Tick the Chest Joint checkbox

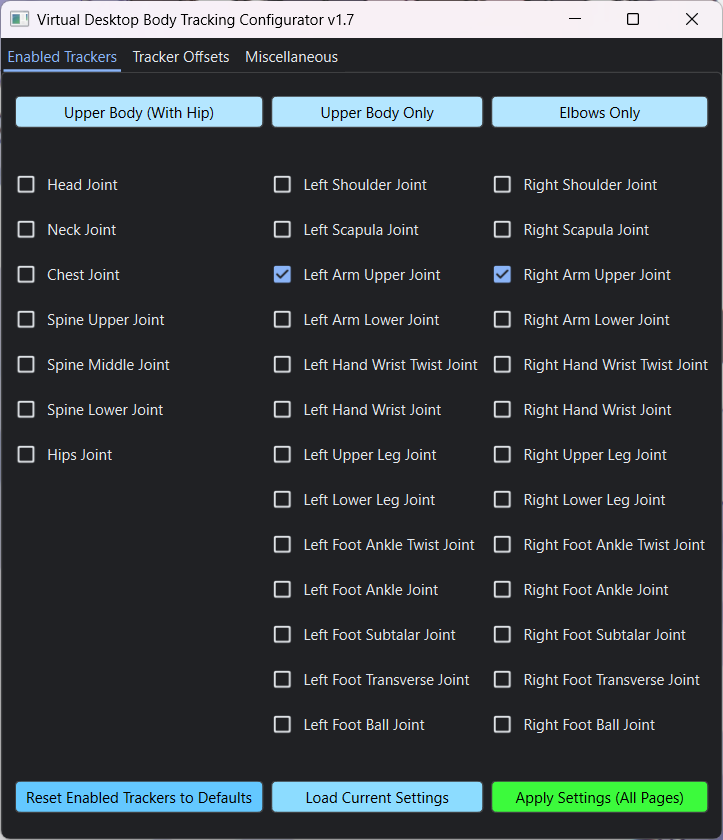[26, 275]
